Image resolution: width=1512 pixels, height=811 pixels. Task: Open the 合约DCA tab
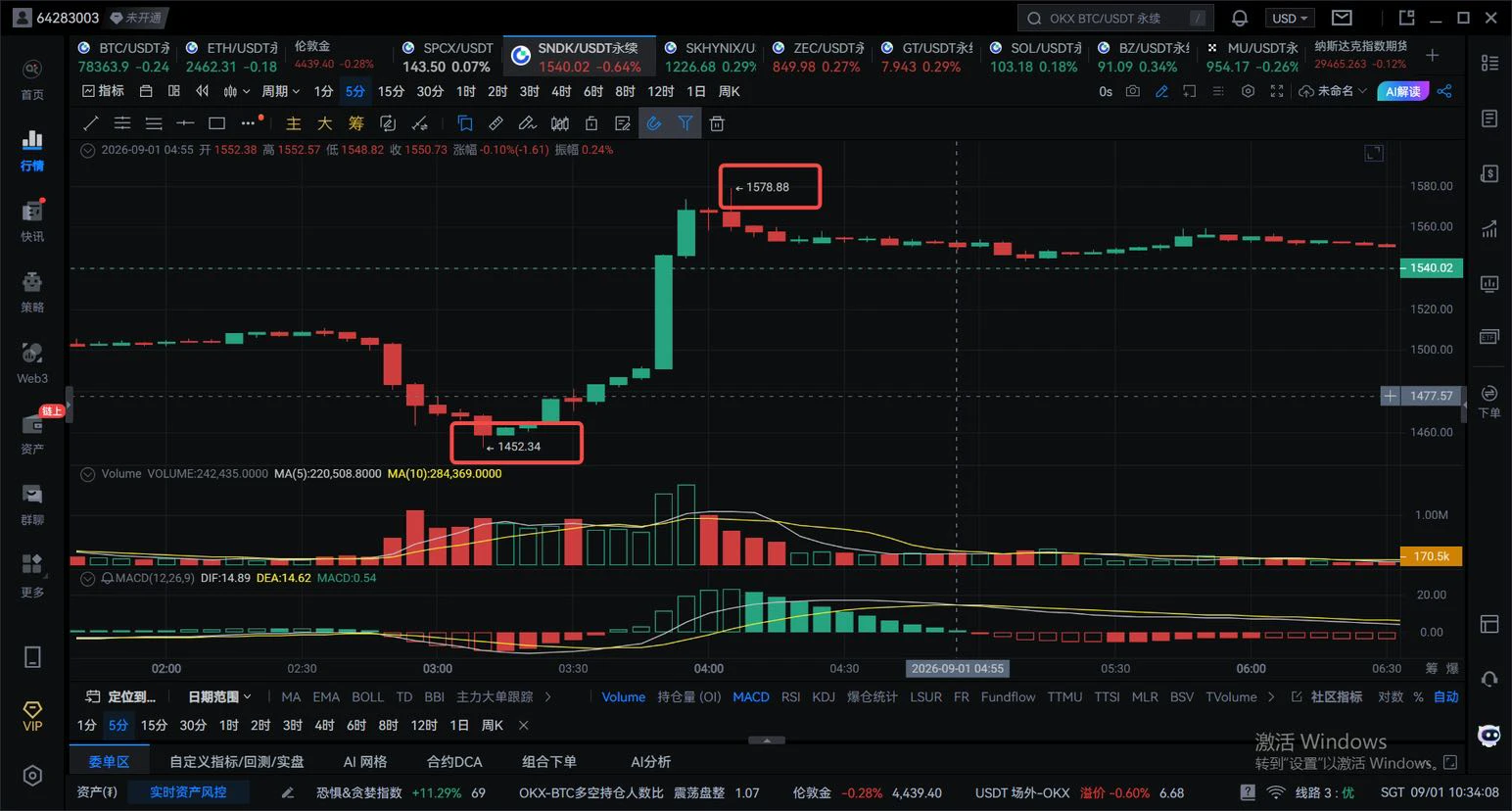point(454,762)
